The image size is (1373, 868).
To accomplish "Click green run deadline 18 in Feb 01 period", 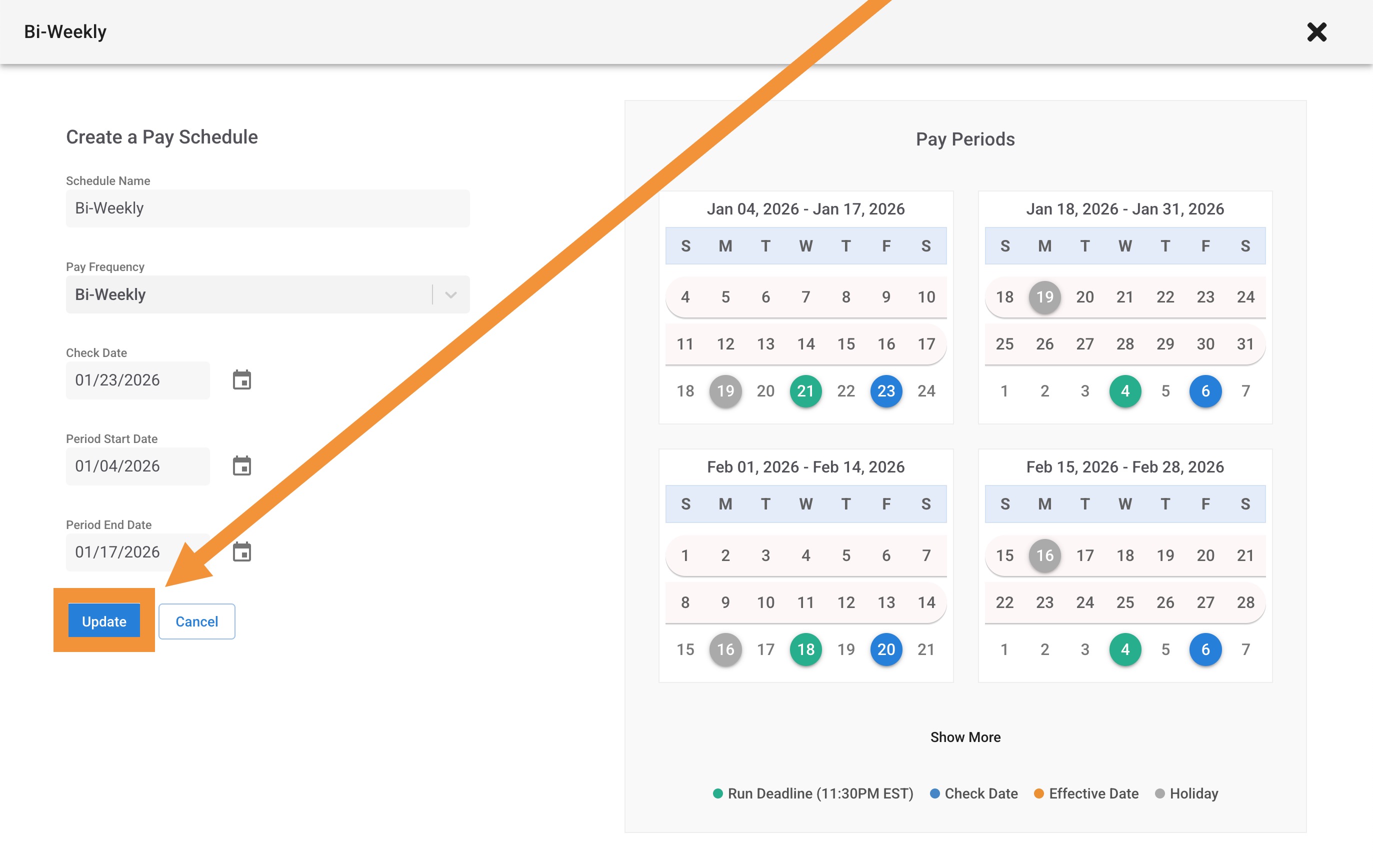I will (805, 649).
